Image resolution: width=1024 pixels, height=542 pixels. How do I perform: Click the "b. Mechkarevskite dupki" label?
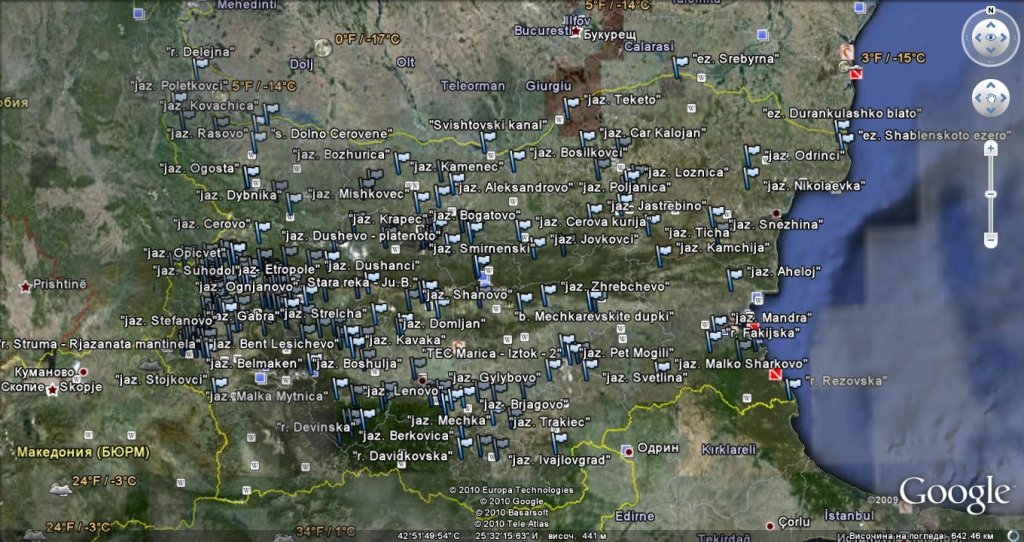(x=593, y=316)
